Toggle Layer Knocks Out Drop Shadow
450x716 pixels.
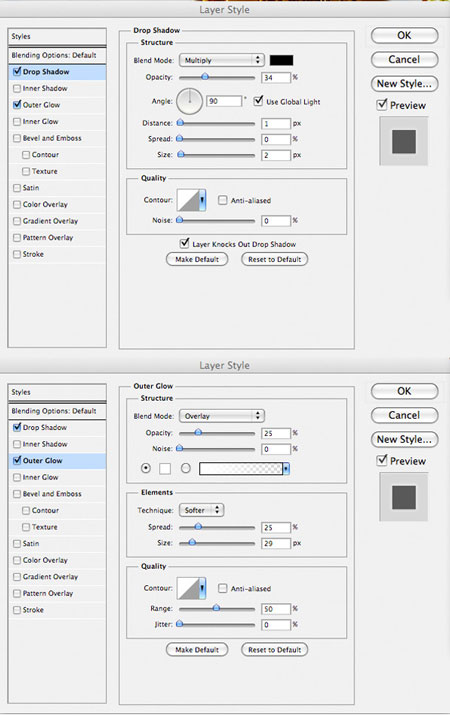tap(185, 243)
